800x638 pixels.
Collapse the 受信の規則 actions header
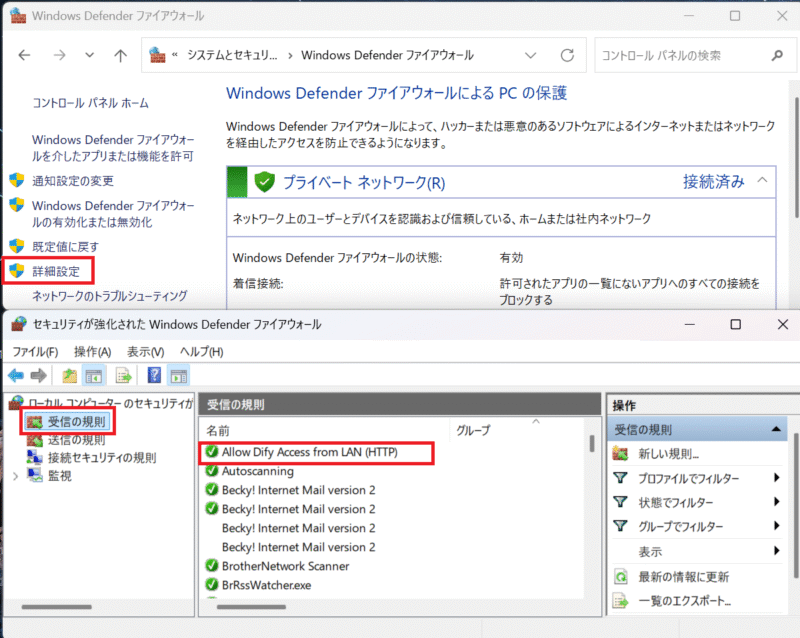click(776, 429)
